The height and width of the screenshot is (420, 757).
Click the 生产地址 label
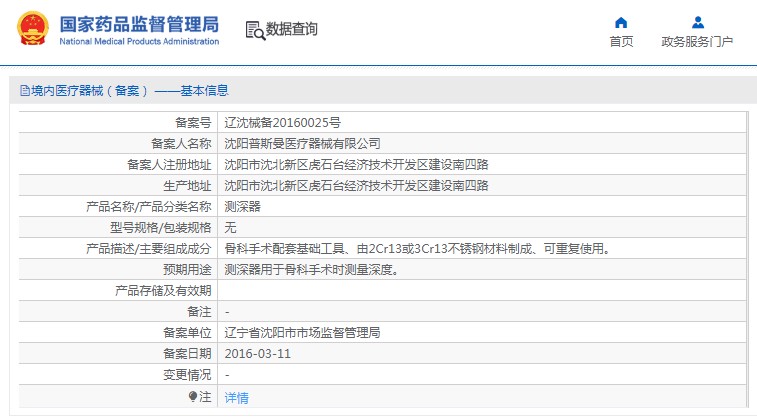pos(187,185)
